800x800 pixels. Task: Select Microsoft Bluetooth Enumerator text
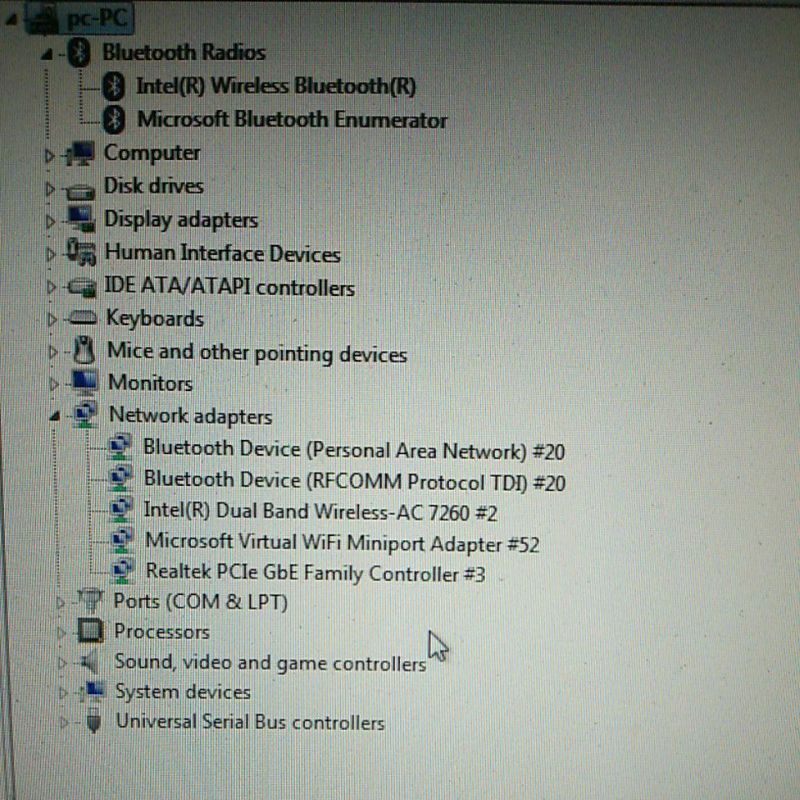(x=292, y=120)
